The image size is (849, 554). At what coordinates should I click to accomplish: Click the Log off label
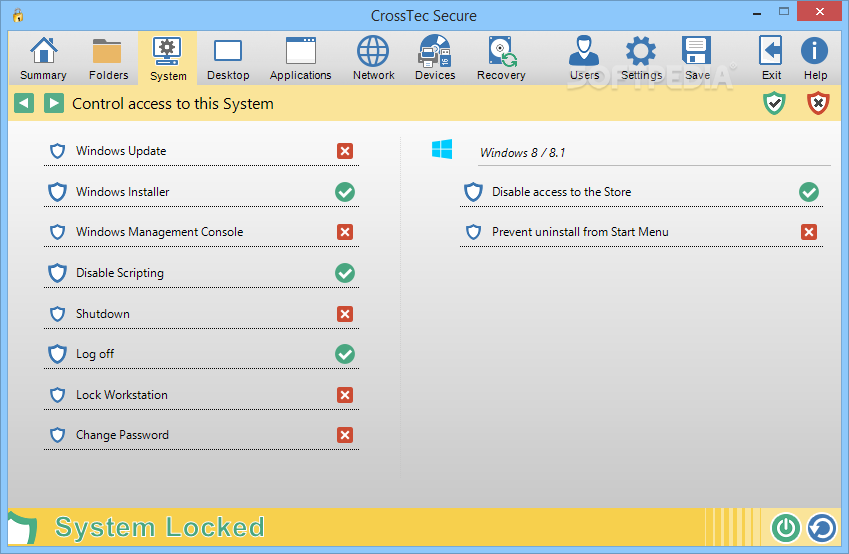[x=95, y=354]
